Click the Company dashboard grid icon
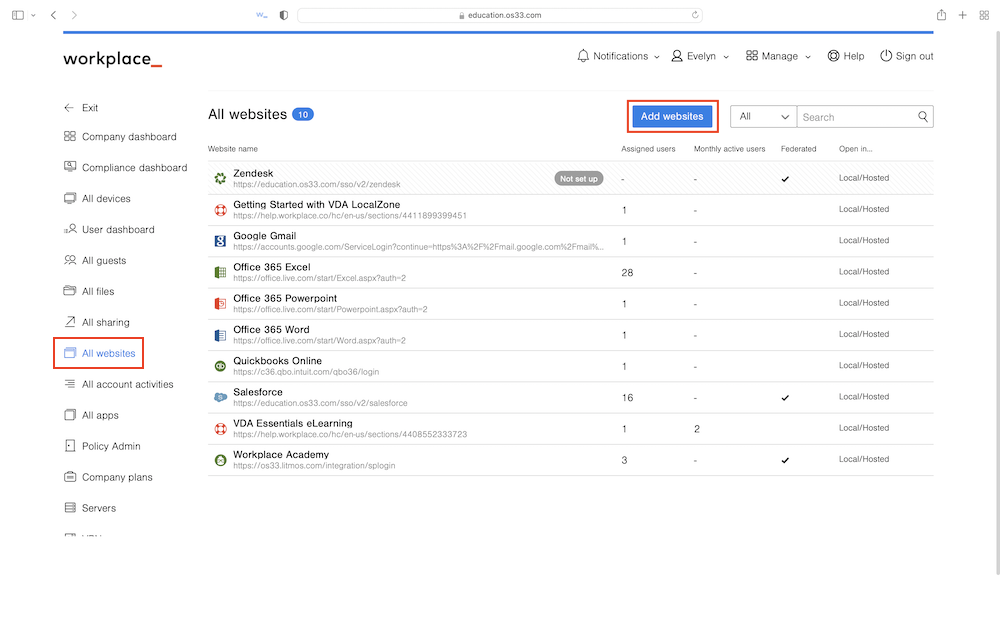1000x625 pixels. point(70,136)
